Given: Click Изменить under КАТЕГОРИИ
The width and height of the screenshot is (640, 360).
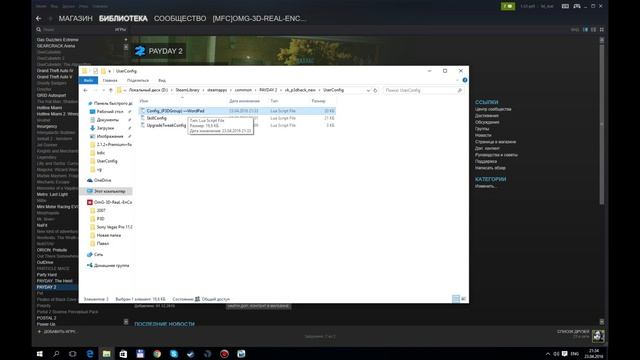Looking at the screenshot, I should click(x=485, y=186).
